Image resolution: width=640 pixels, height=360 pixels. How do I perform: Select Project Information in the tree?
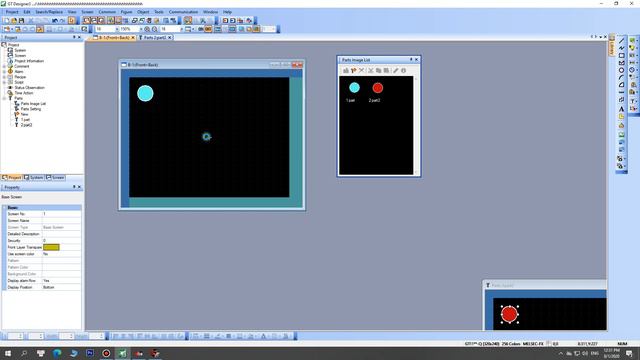click(x=29, y=61)
